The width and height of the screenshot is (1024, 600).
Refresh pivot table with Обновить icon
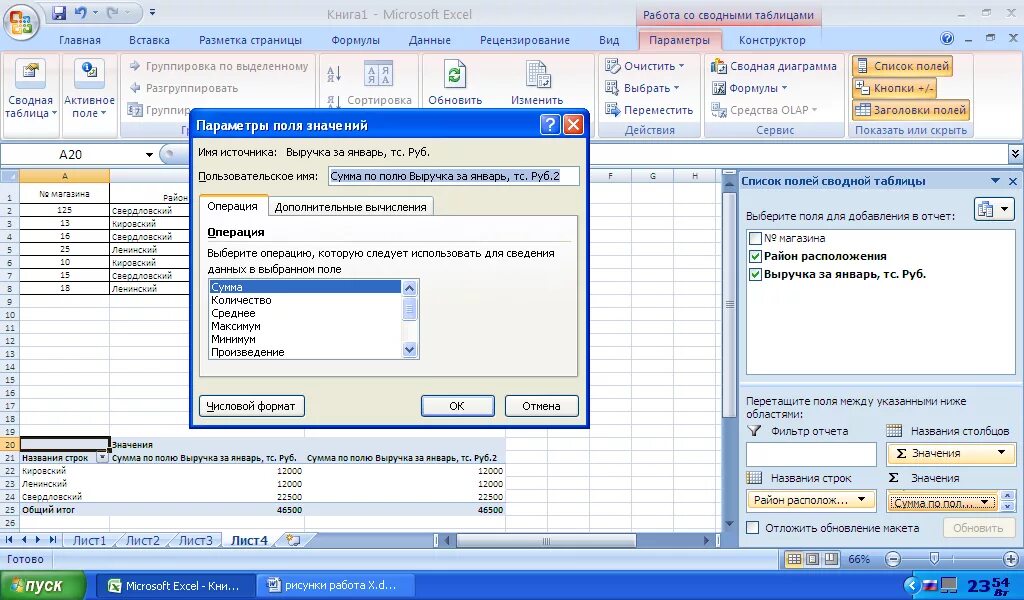tap(455, 74)
